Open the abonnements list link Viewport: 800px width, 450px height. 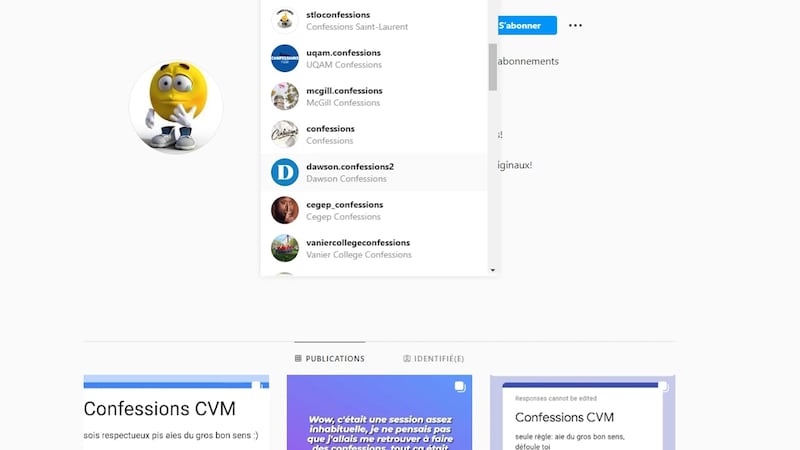tap(528, 61)
